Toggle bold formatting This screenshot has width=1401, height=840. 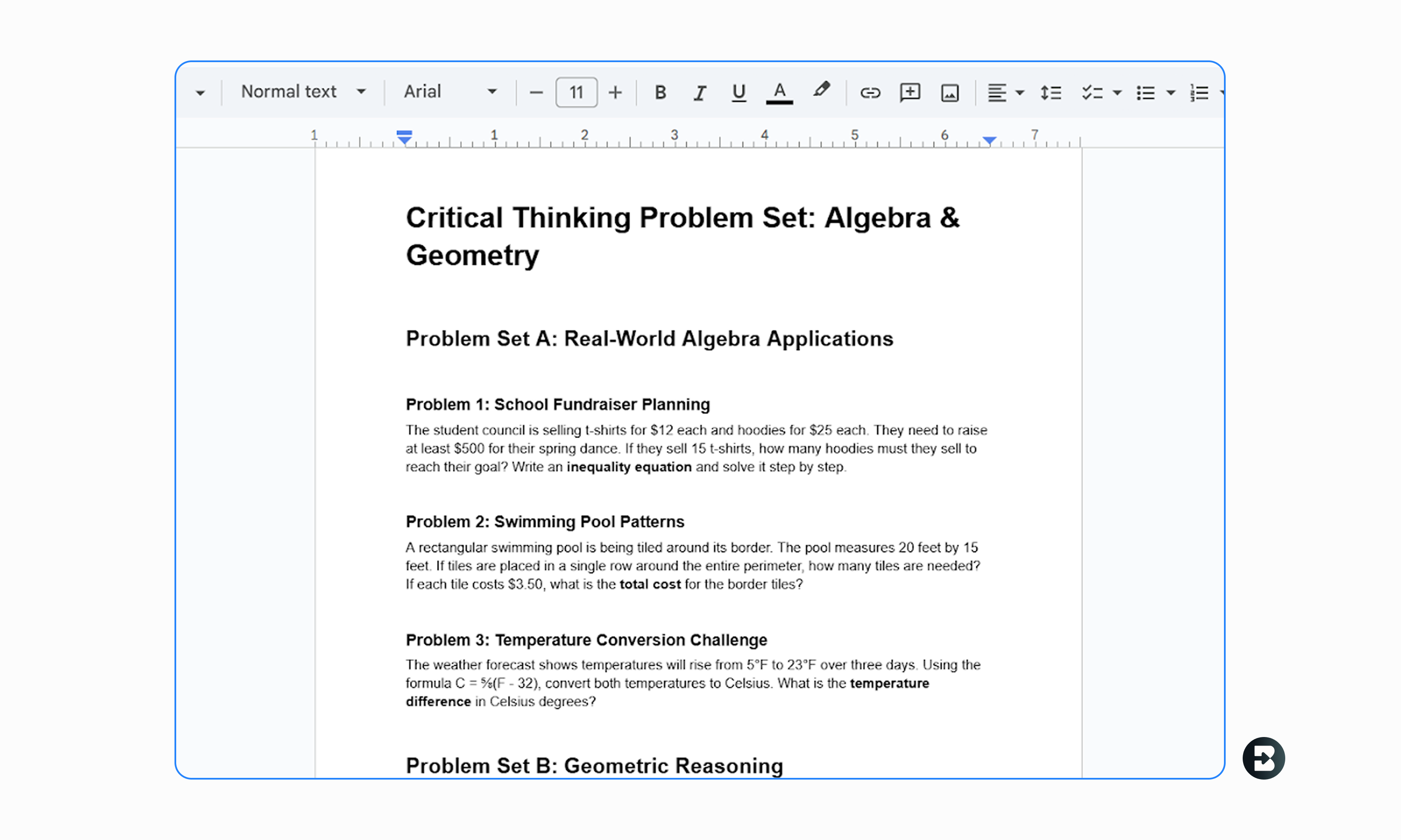pyautogui.click(x=660, y=92)
